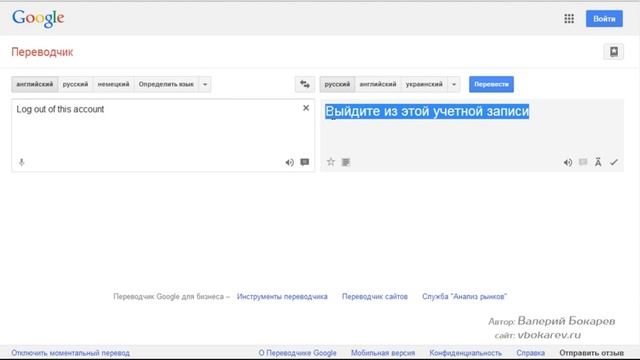This screenshot has width=640, height=360.
Task: Listen to the Russian translation audio
Action: pos(568,162)
